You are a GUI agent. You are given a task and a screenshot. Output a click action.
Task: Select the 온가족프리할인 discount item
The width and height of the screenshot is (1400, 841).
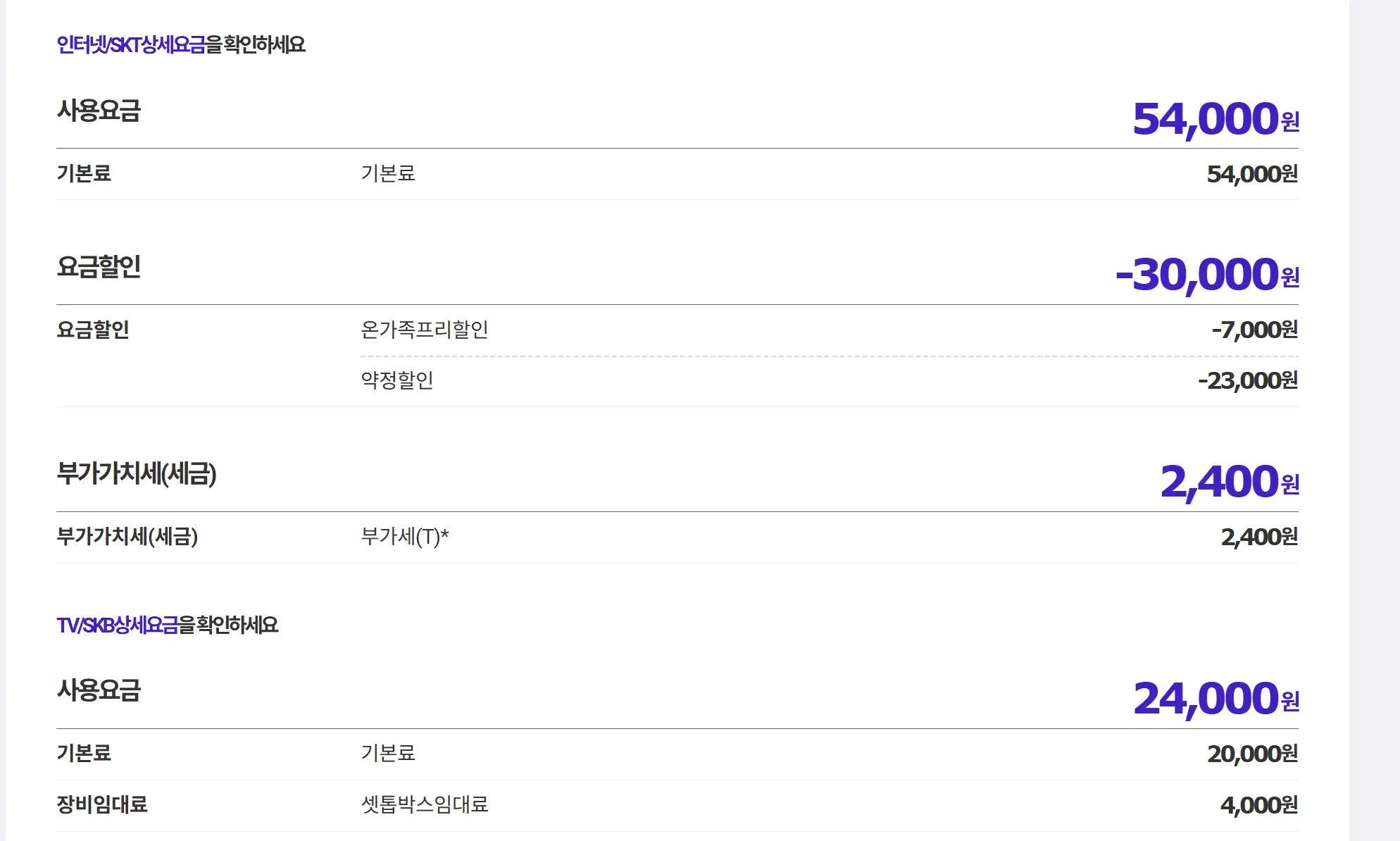(424, 330)
